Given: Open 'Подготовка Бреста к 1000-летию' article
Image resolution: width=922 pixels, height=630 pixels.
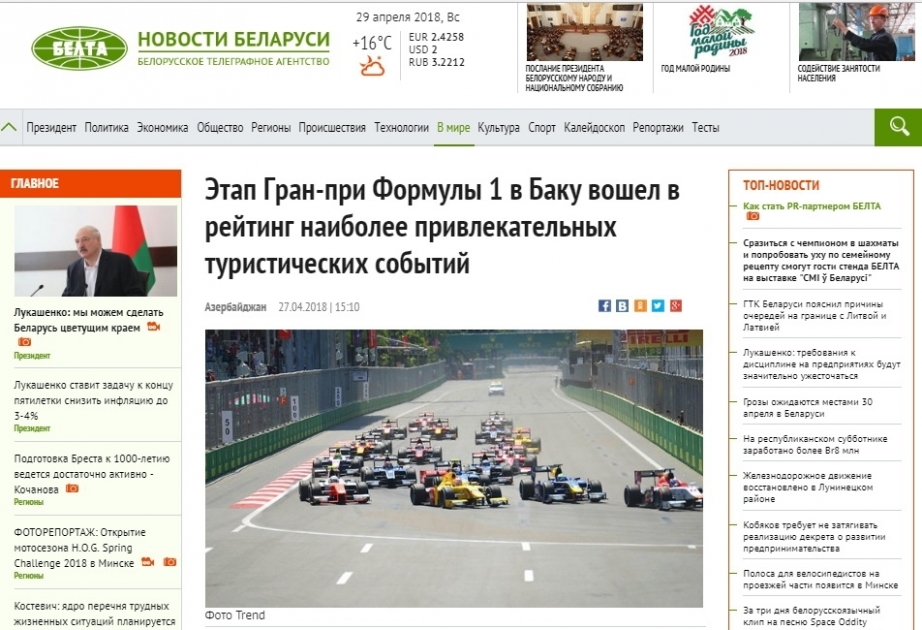Looking at the screenshot, I should (x=92, y=474).
